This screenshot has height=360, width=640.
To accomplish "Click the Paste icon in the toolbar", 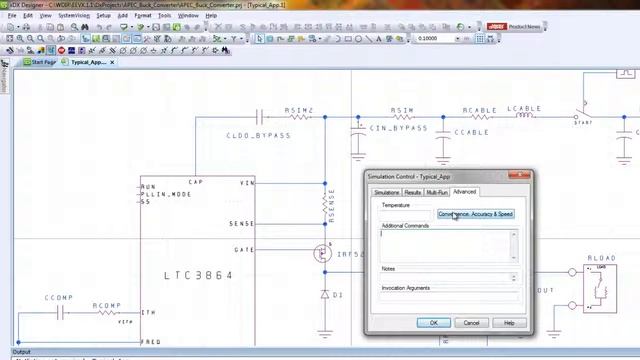I will point(60,27).
